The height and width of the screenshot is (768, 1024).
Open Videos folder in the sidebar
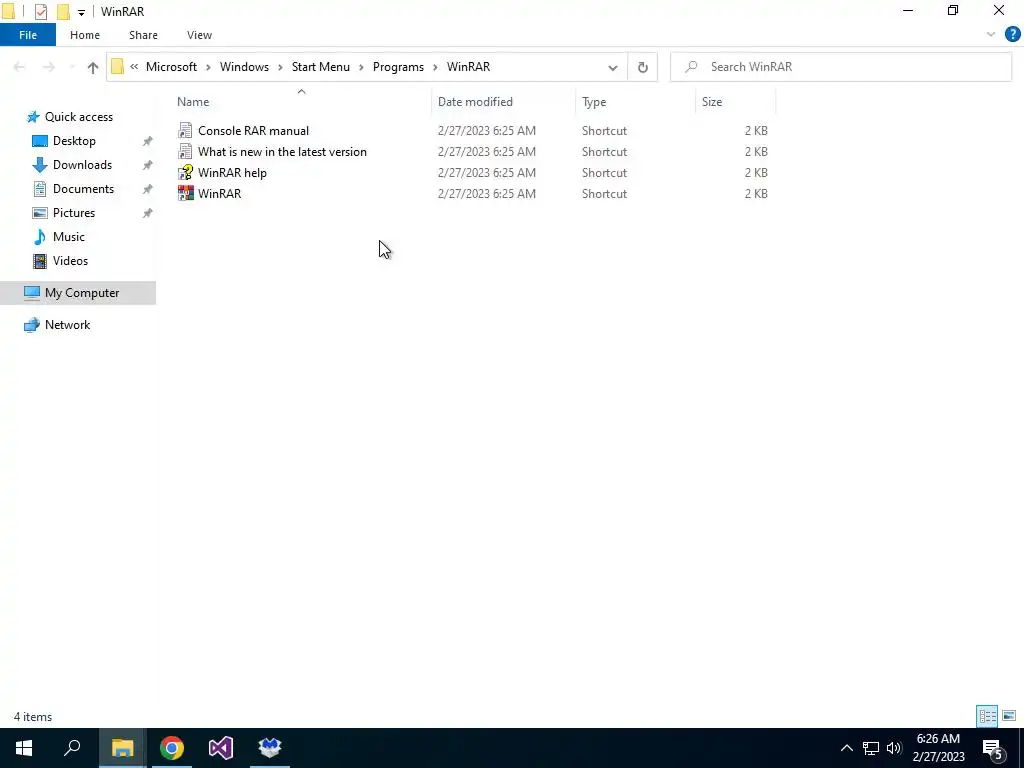pyautogui.click(x=70, y=261)
